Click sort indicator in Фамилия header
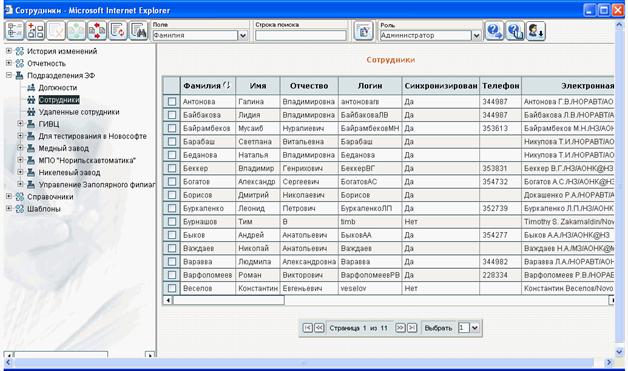Viewport: 628px width, 371px height. [x=227, y=85]
